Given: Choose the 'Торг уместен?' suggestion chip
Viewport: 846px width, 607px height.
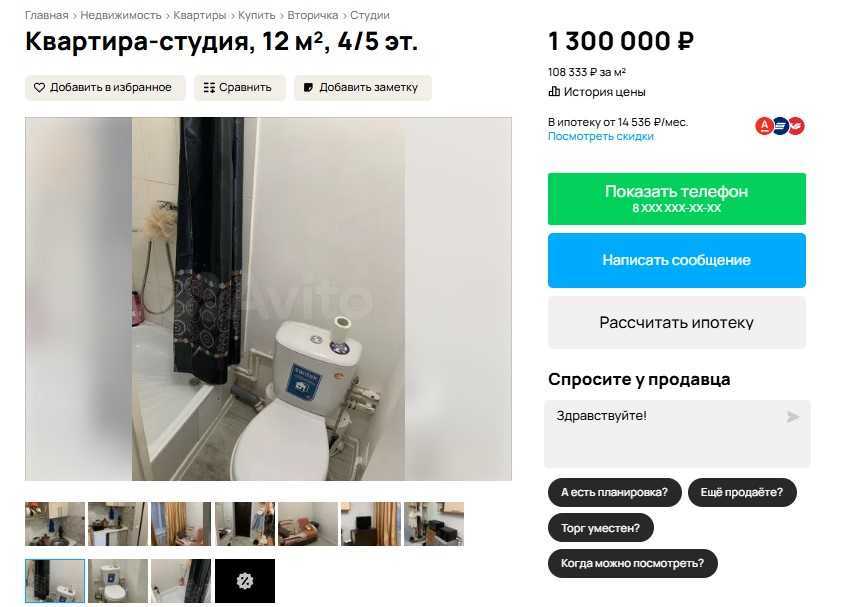Looking at the screenshot, I should pos(601,528).
